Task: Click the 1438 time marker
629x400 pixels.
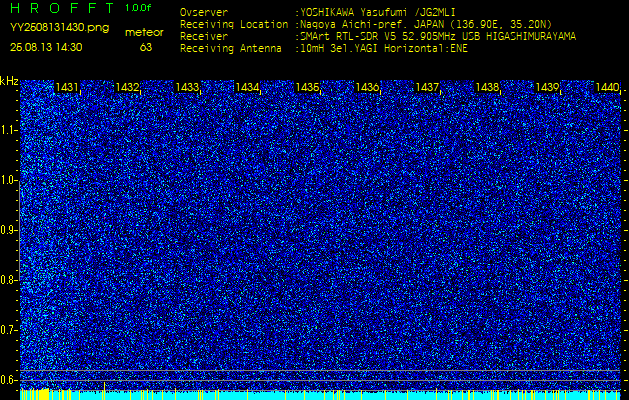Action: 487,87
